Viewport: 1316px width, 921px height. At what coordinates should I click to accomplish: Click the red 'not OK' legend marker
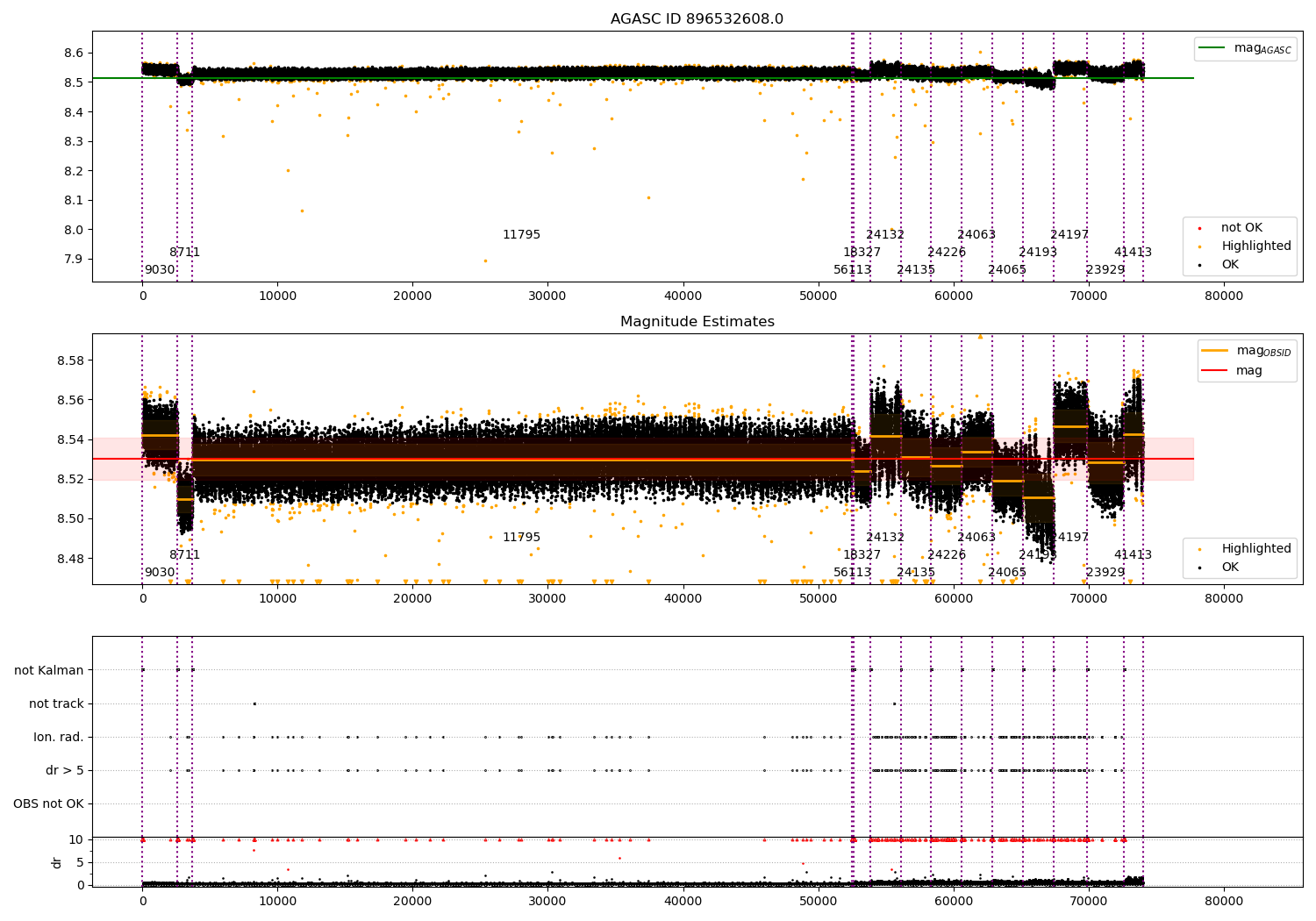tap(1199, 228)
